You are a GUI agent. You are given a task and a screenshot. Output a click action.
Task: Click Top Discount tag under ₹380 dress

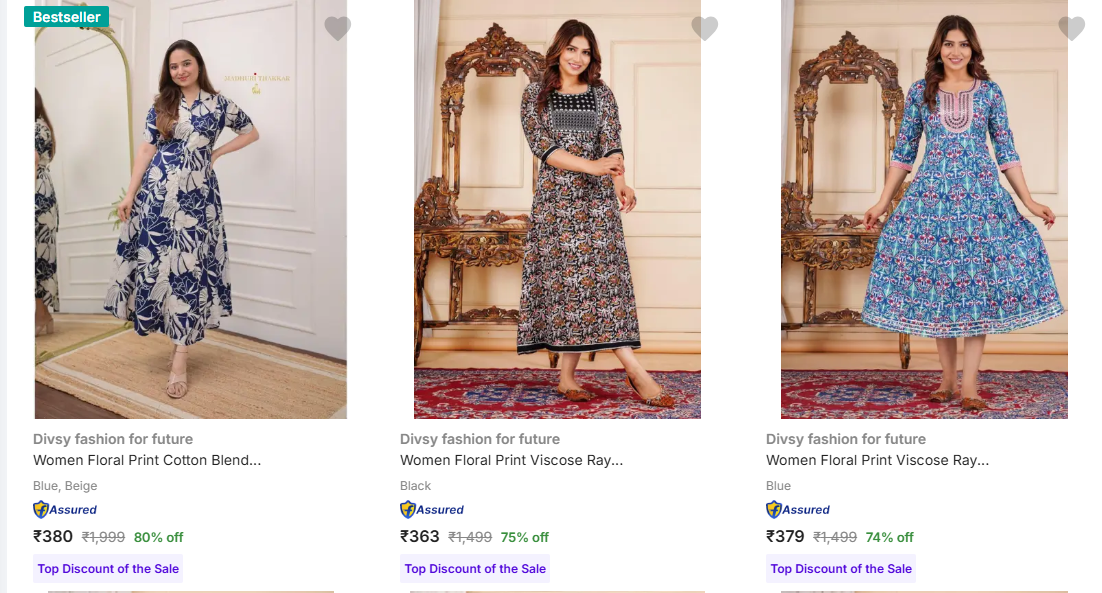point(108,569)
